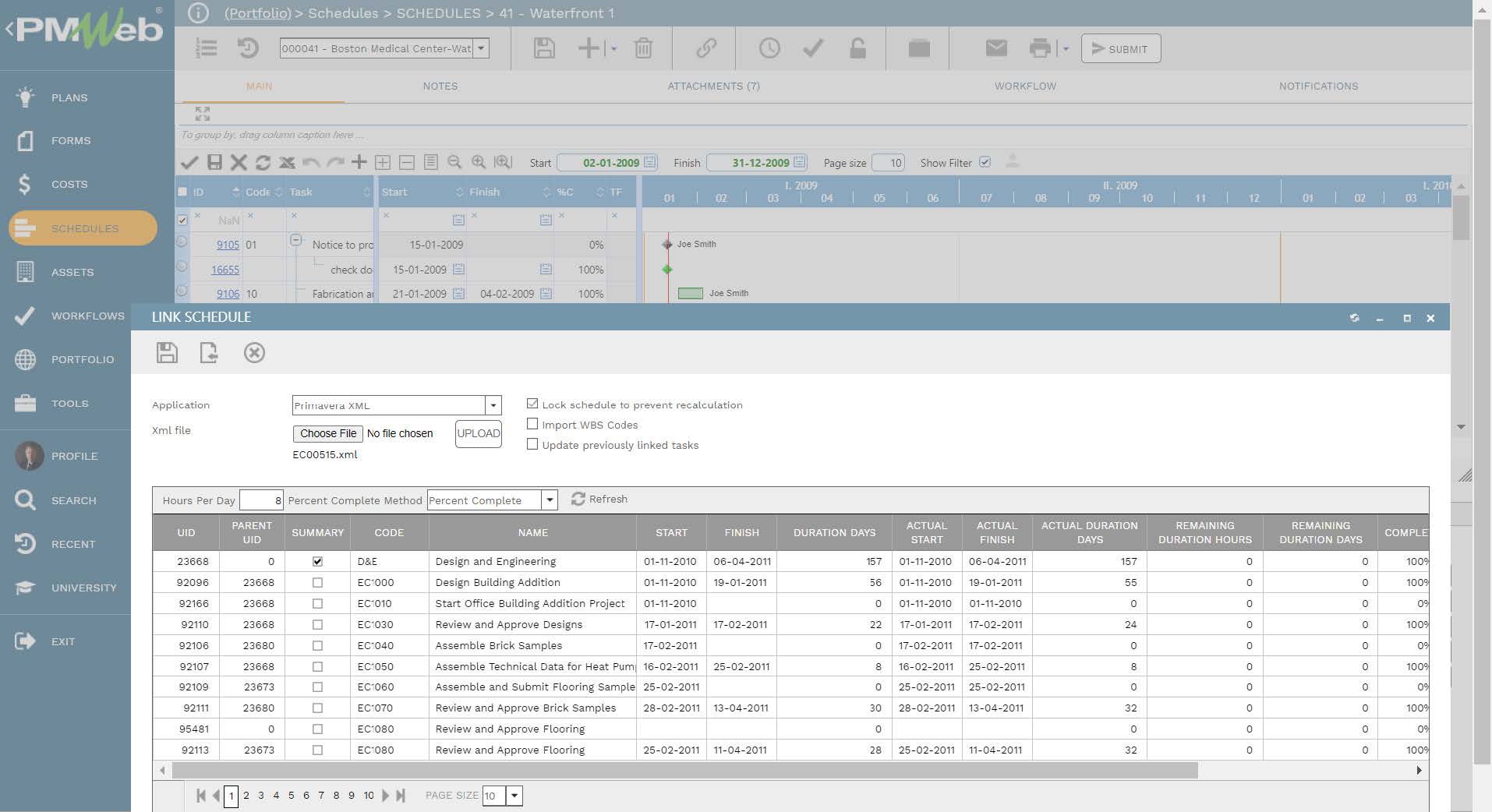Viewport: 1492px width, 812px height.
Task: Switch to the NOTES tab
Action: pyautogui.click(x=440, y=86)
